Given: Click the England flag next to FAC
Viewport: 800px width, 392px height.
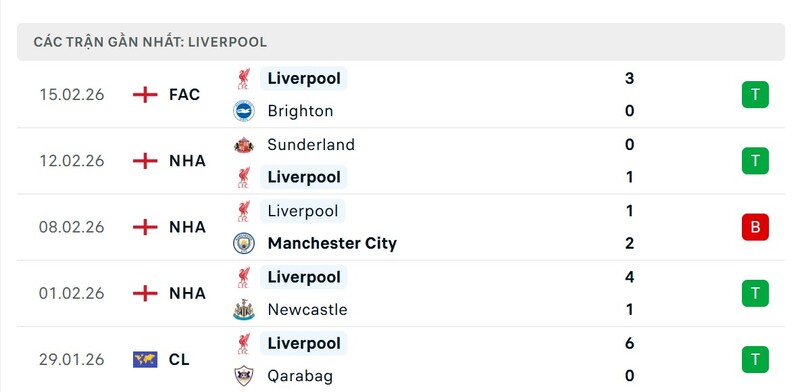Looking at the screenshot, I should [x=145, y=94].
